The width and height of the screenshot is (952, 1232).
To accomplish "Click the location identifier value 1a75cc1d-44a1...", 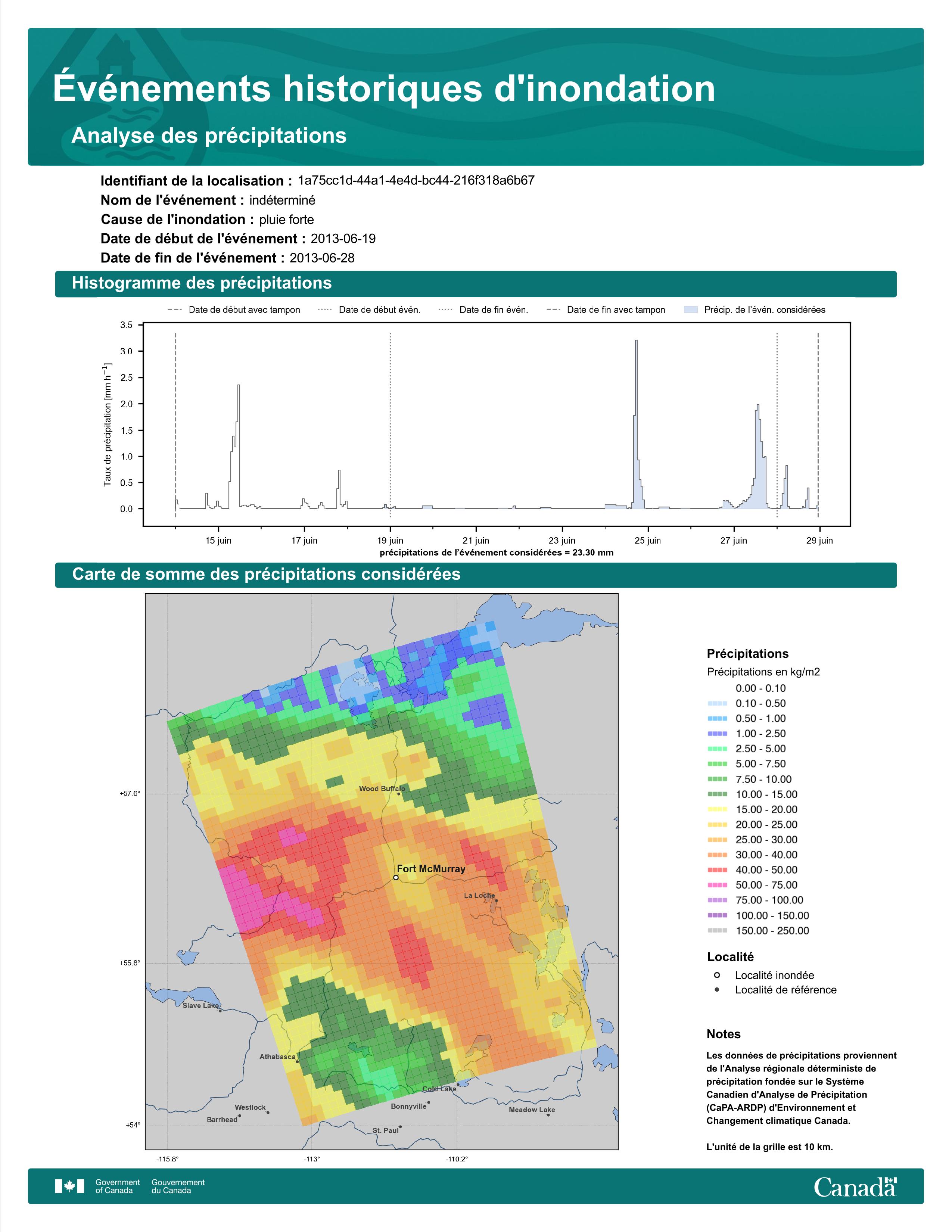I will pyautogui.click(x=416, y=181).
